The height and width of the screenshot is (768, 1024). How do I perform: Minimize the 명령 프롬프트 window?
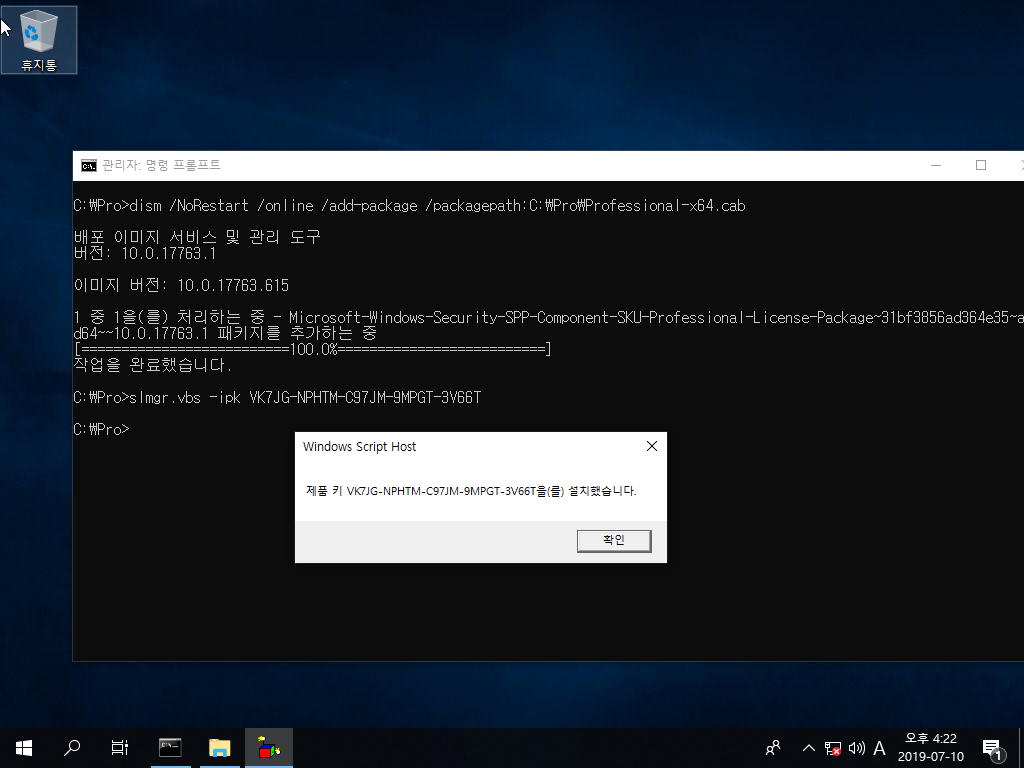tap(935, 165)
